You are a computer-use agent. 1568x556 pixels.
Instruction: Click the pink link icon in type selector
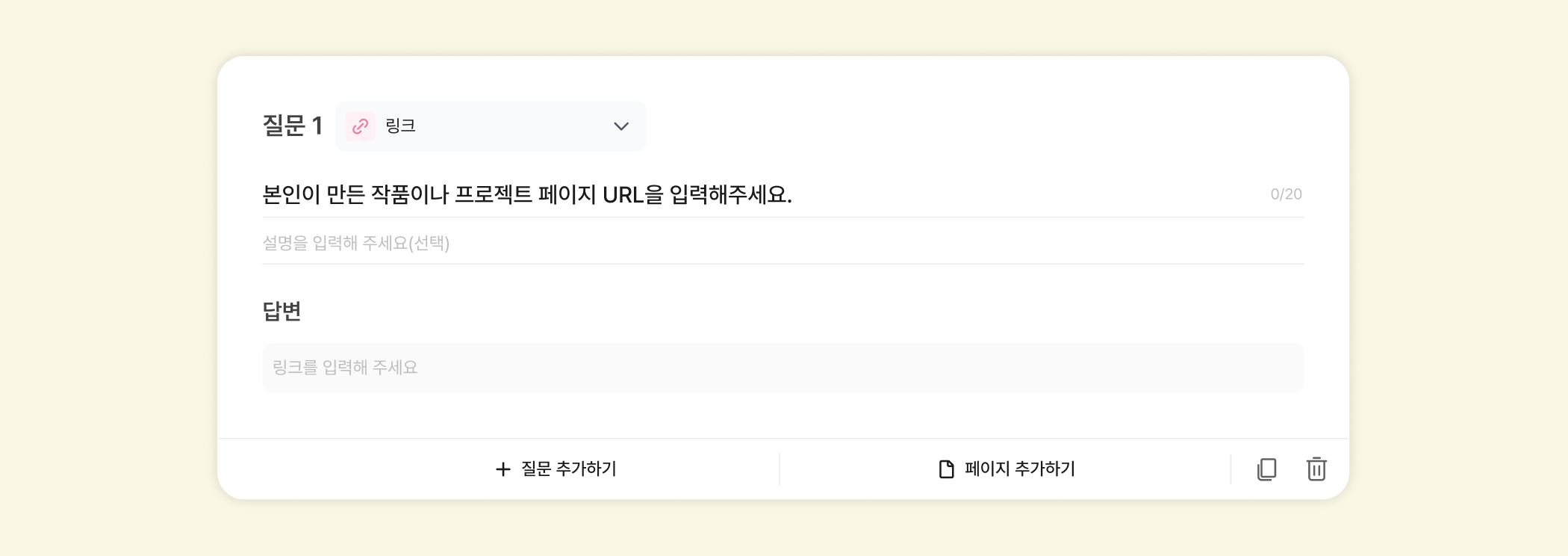[360, 126]
